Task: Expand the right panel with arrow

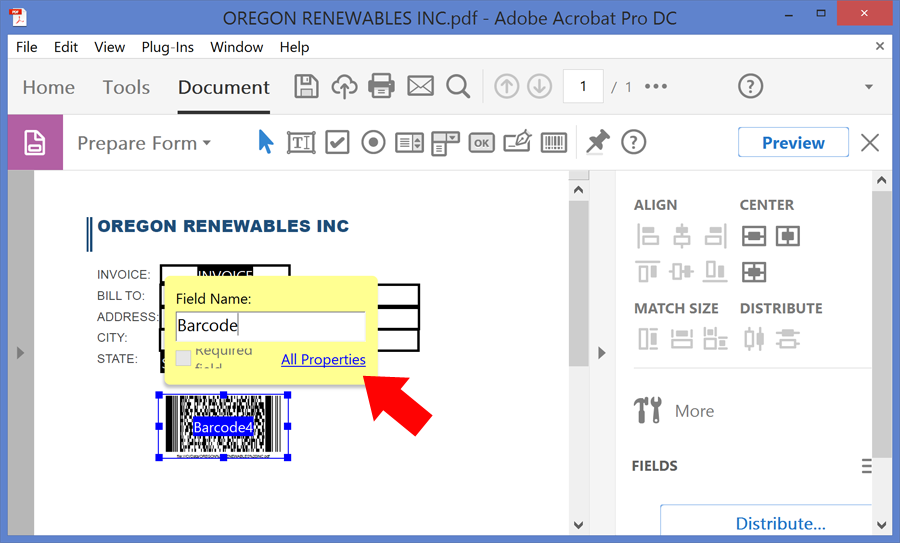Action: coord(601,352)
